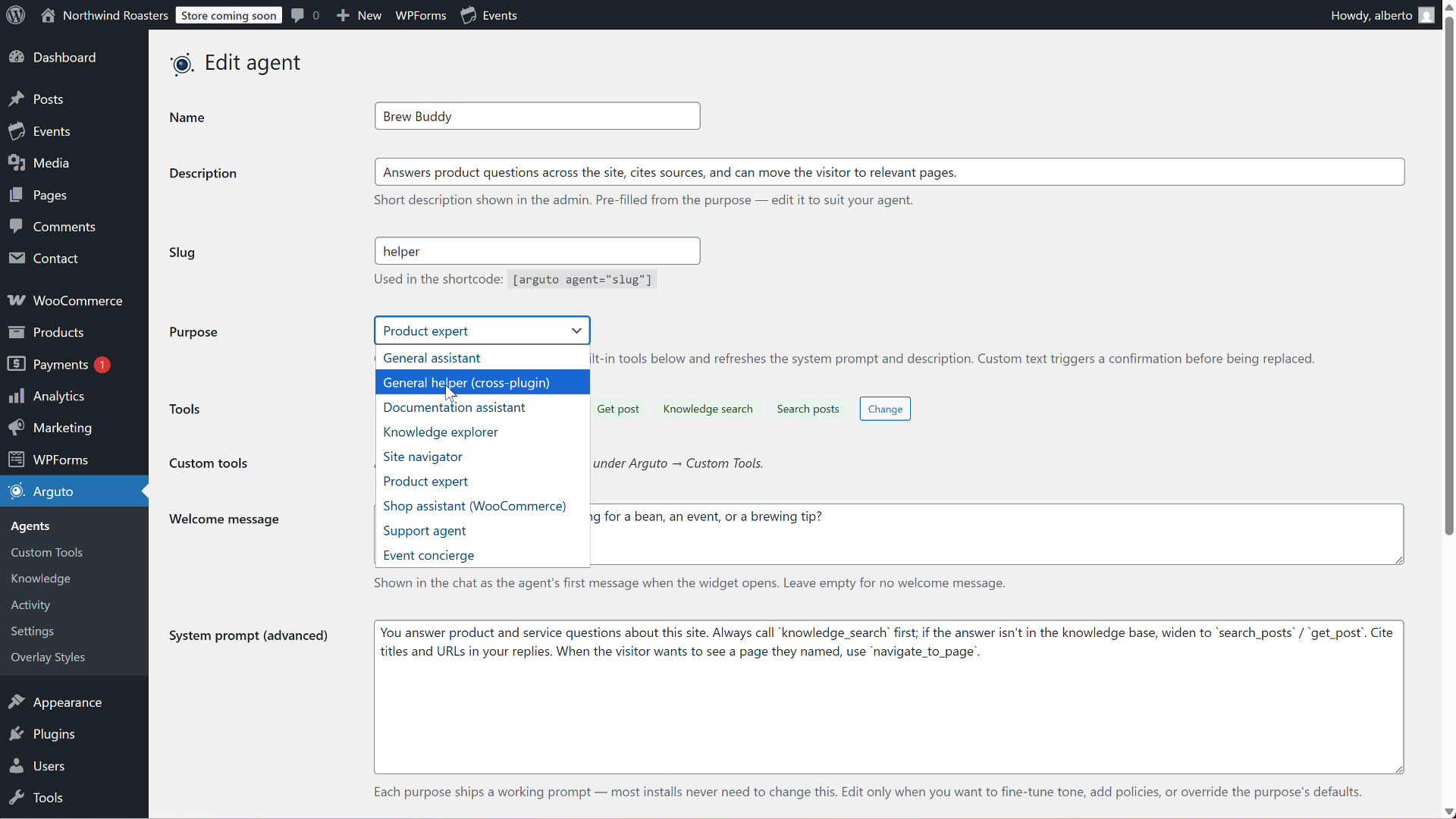Click the plus icon next to New
Image resolution: width=1456 pixels, height=819 pixels.
(x=343, y=15)
